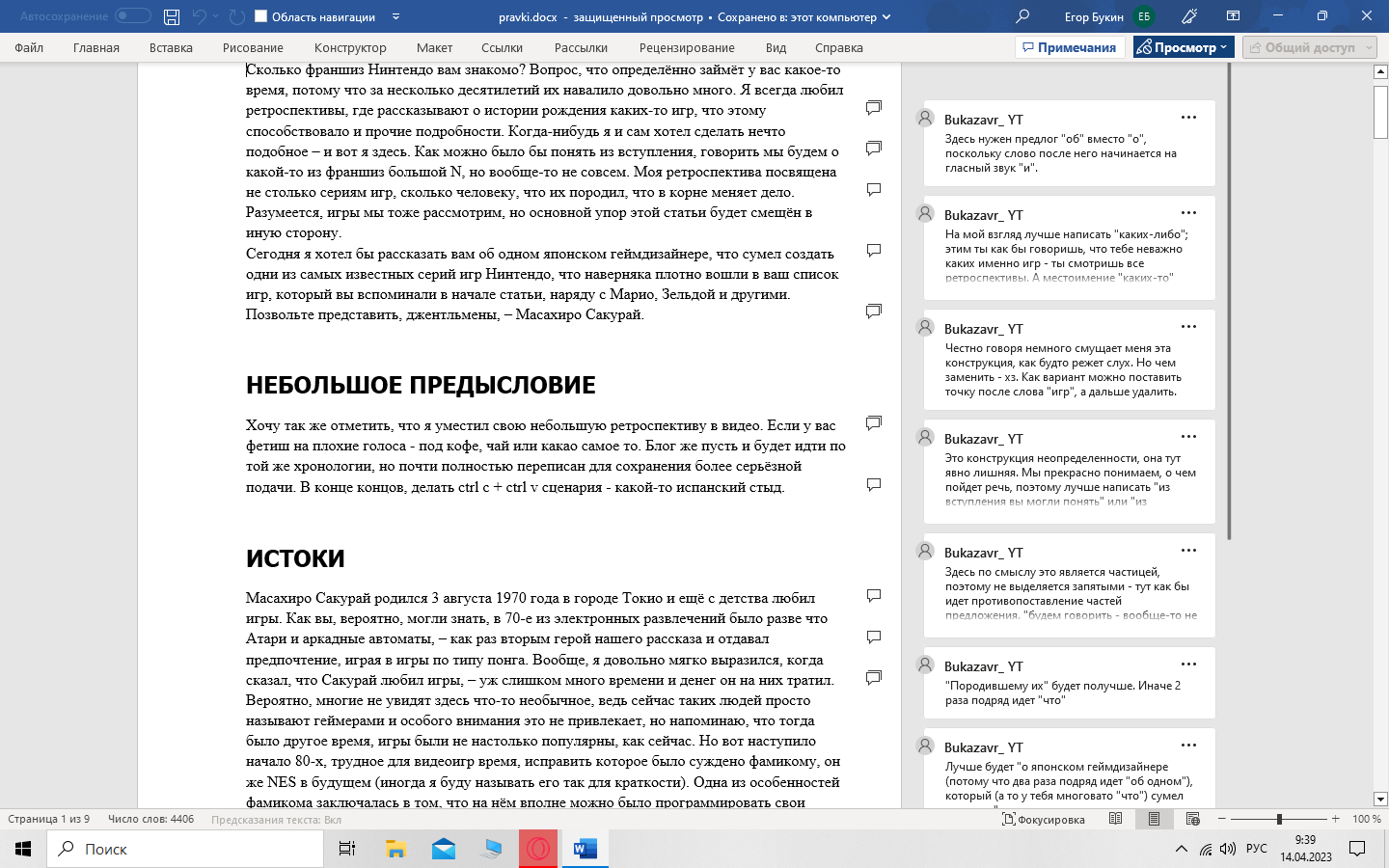The image size is (1389, 868).
Task: Click word count "Число слов: 4406"
Action: click(151, 819)
